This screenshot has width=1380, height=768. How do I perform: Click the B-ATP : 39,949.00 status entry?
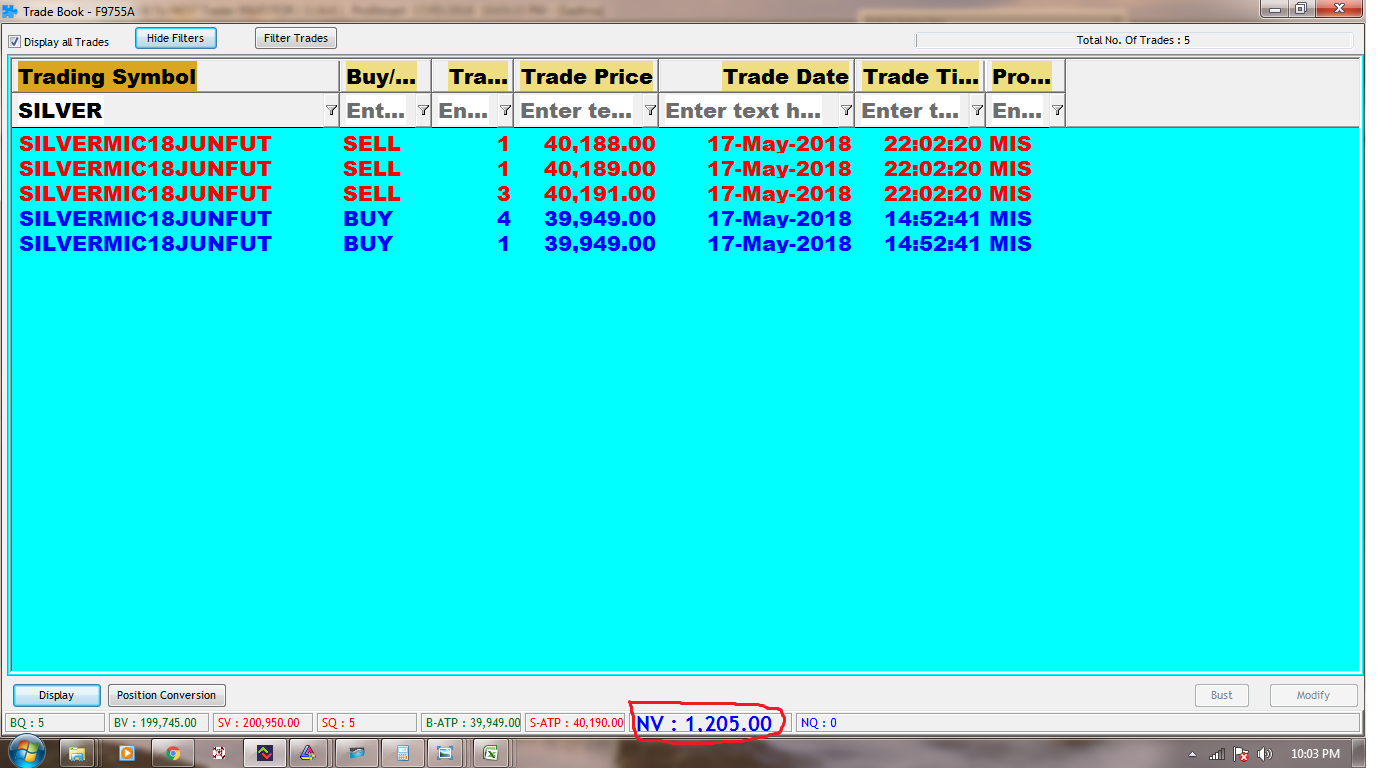472,722
